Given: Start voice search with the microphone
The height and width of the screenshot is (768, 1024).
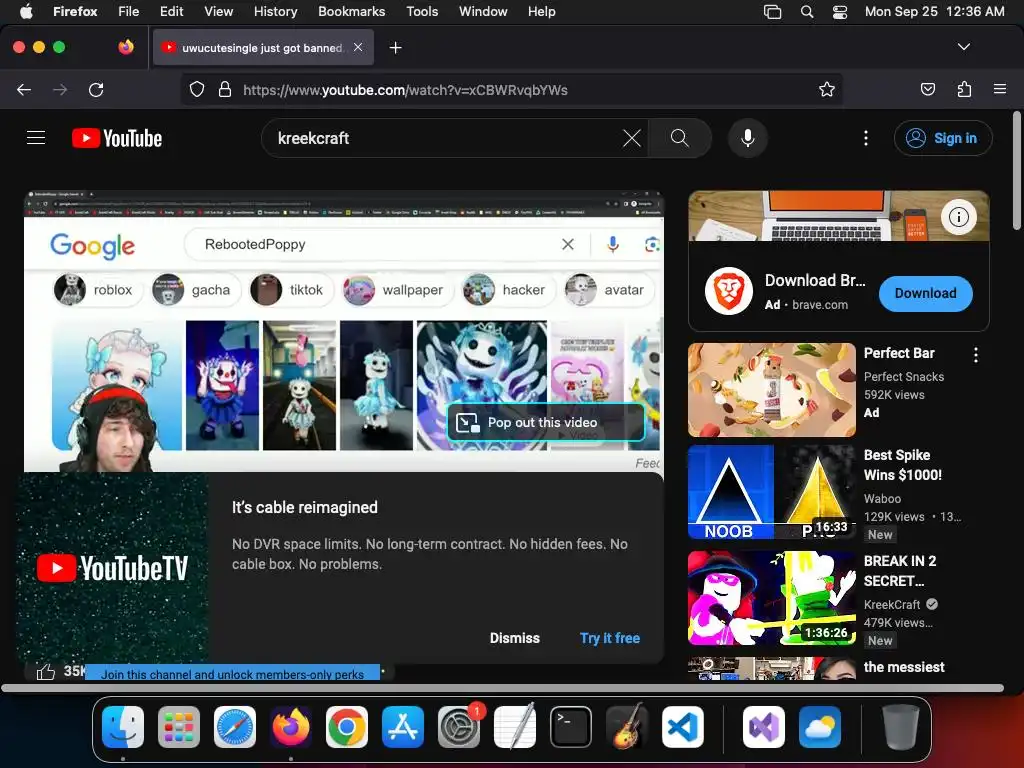Looking at the screenshot, I should (748, 138).
